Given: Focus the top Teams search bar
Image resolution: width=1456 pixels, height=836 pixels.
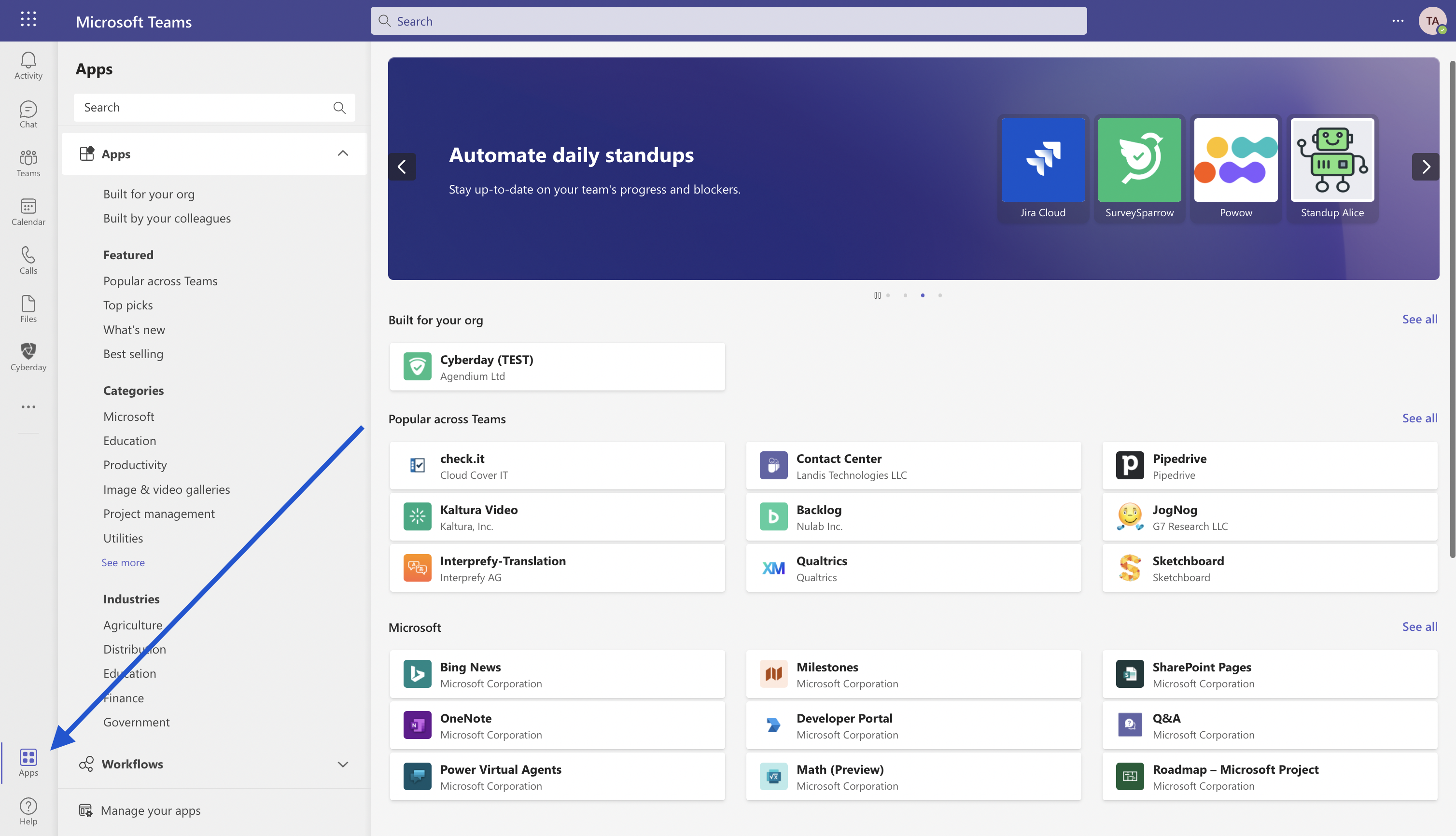Looking at the screenshot, I should [728, 21].
